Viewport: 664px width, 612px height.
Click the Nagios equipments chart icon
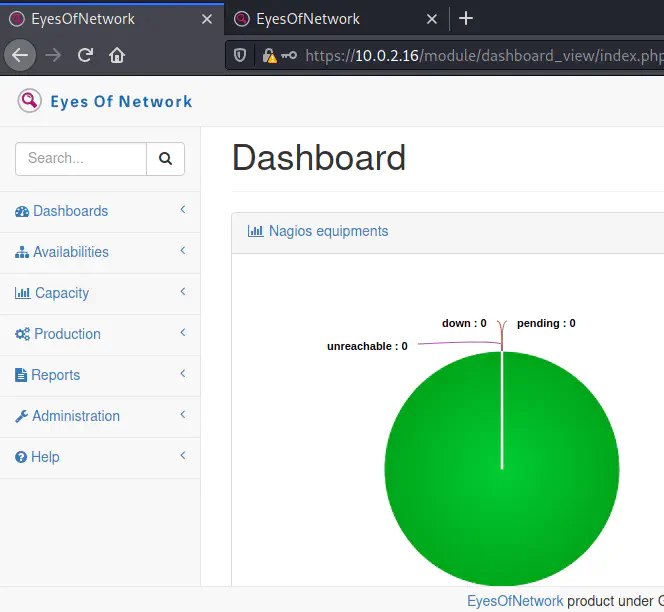256,231
